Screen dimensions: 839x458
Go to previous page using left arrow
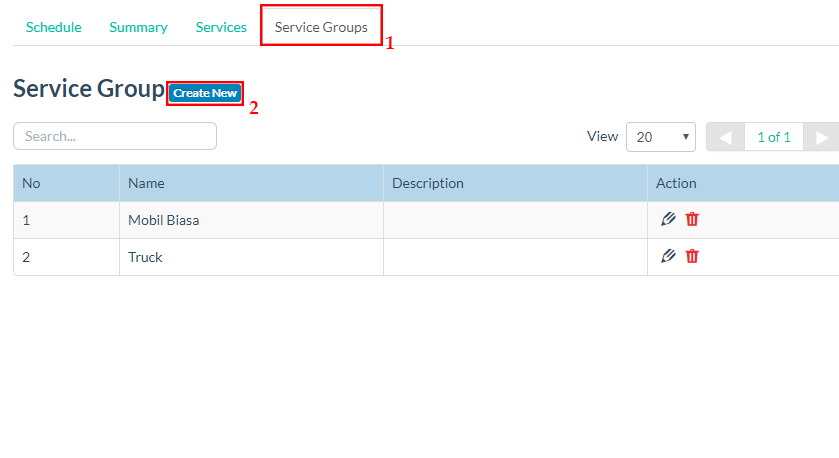pyautogui.click(x=725, y=137)
